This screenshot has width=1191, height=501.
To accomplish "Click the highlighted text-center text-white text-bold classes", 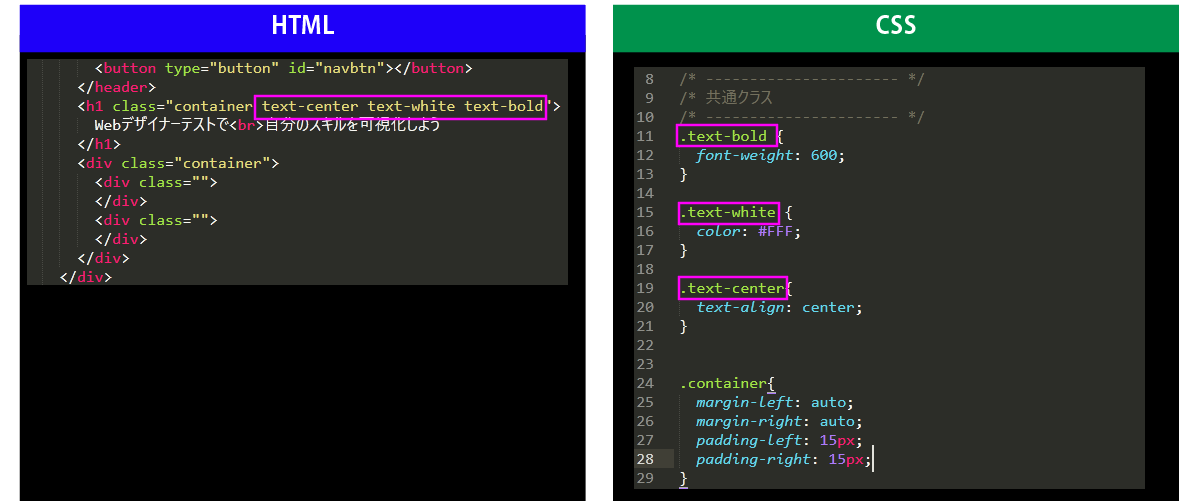I will pyautogui.click(x=401, y=107).
